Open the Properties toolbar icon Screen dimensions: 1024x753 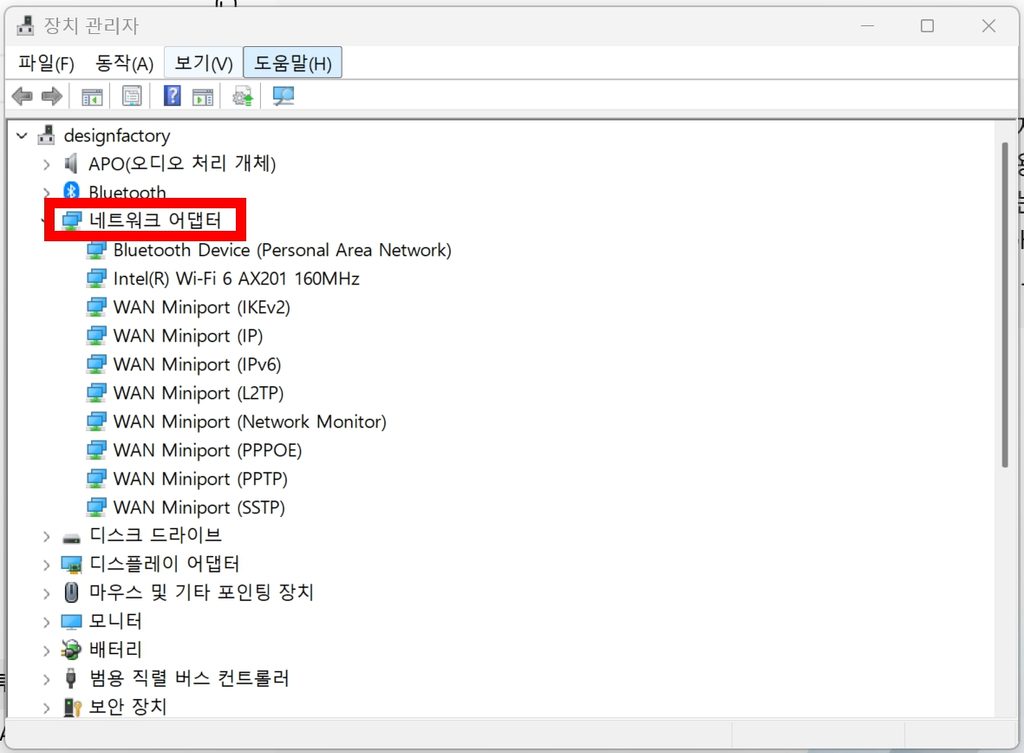(132, 97)
